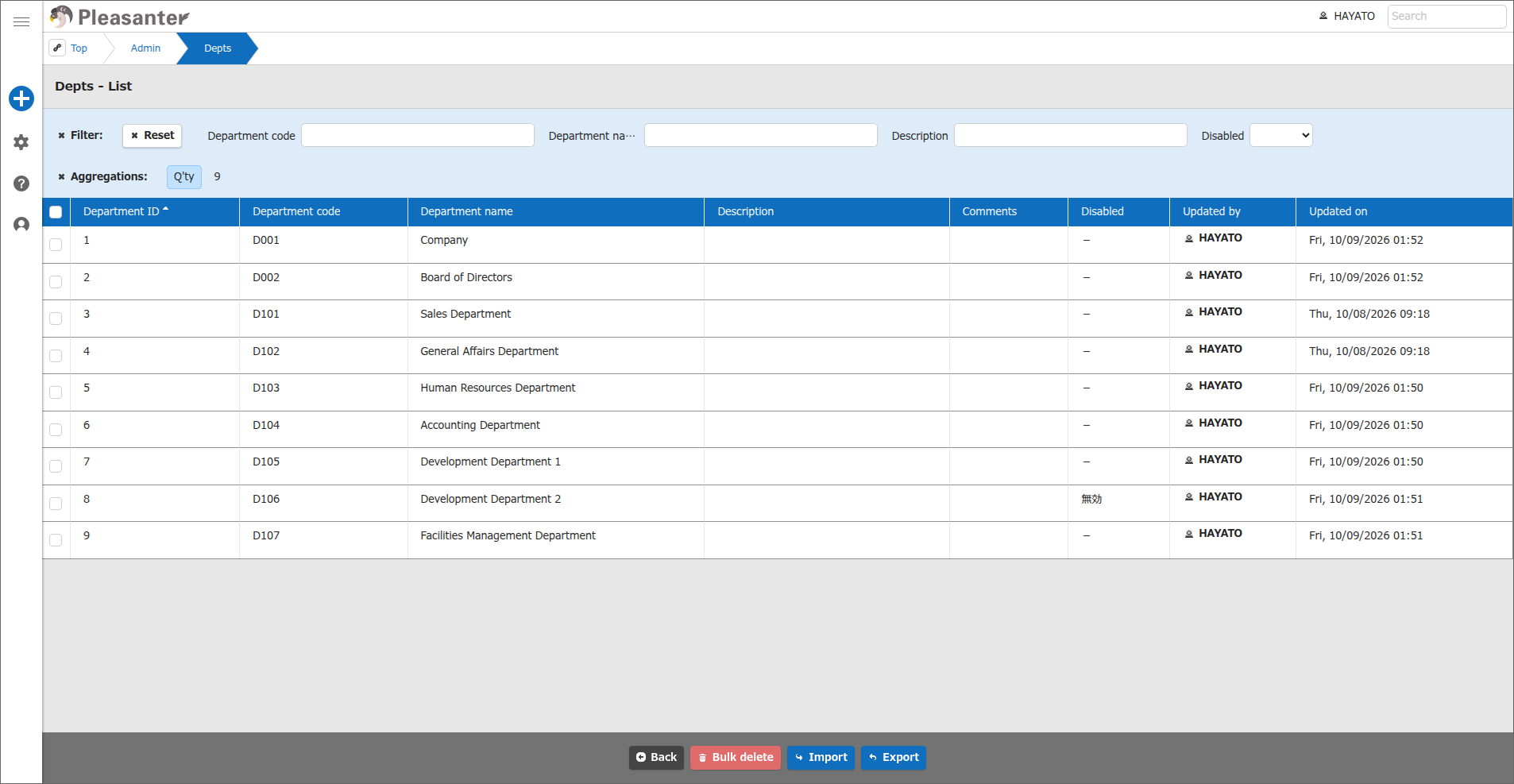Open the Disabled filter dropdown

point(1281,135)
